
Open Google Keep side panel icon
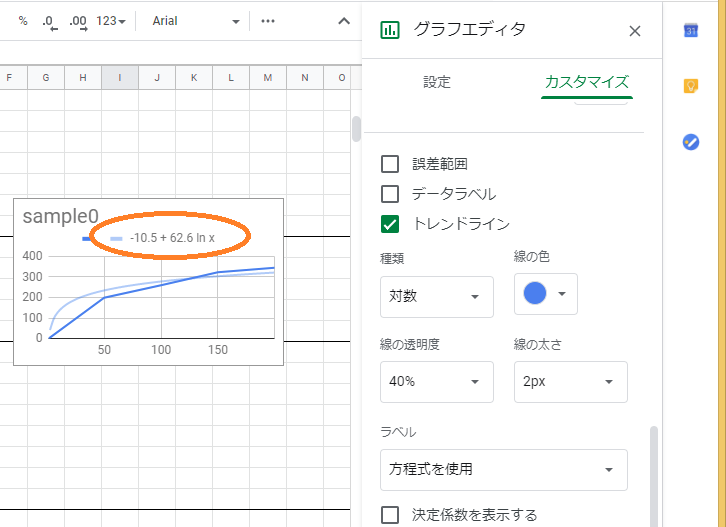click(x=690, y=86)
